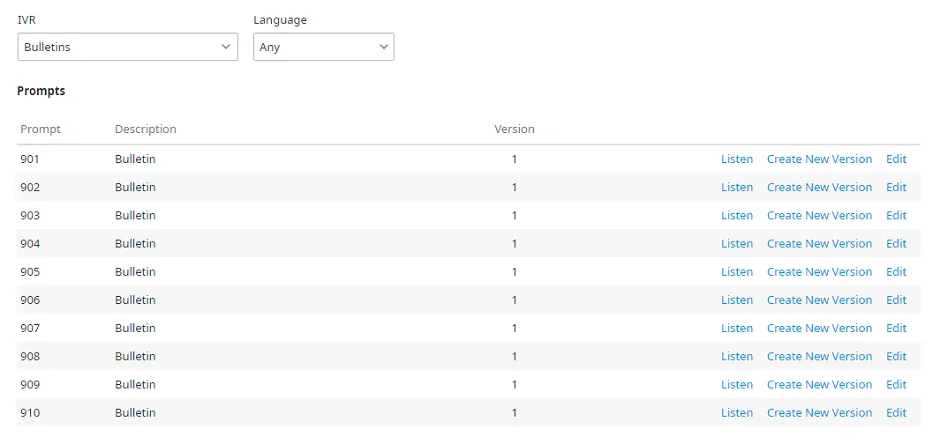Listen to prompt 902

click(737, 187)
